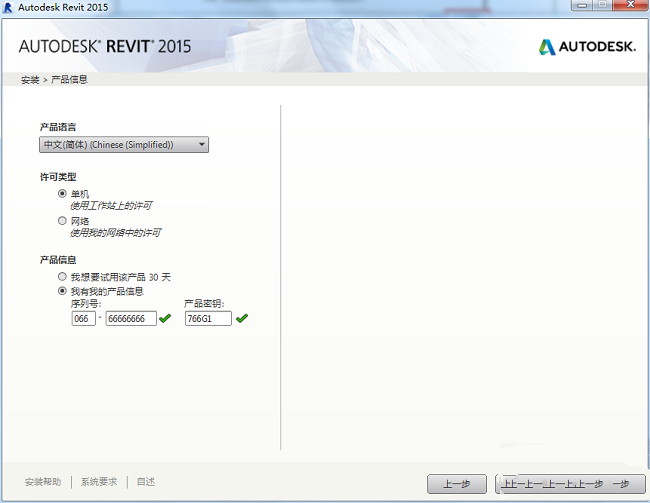Select the 单机 standalone license radio button
Image resolution: width=650 pixels, height=503 pixels.
click(x=62, y=194)
